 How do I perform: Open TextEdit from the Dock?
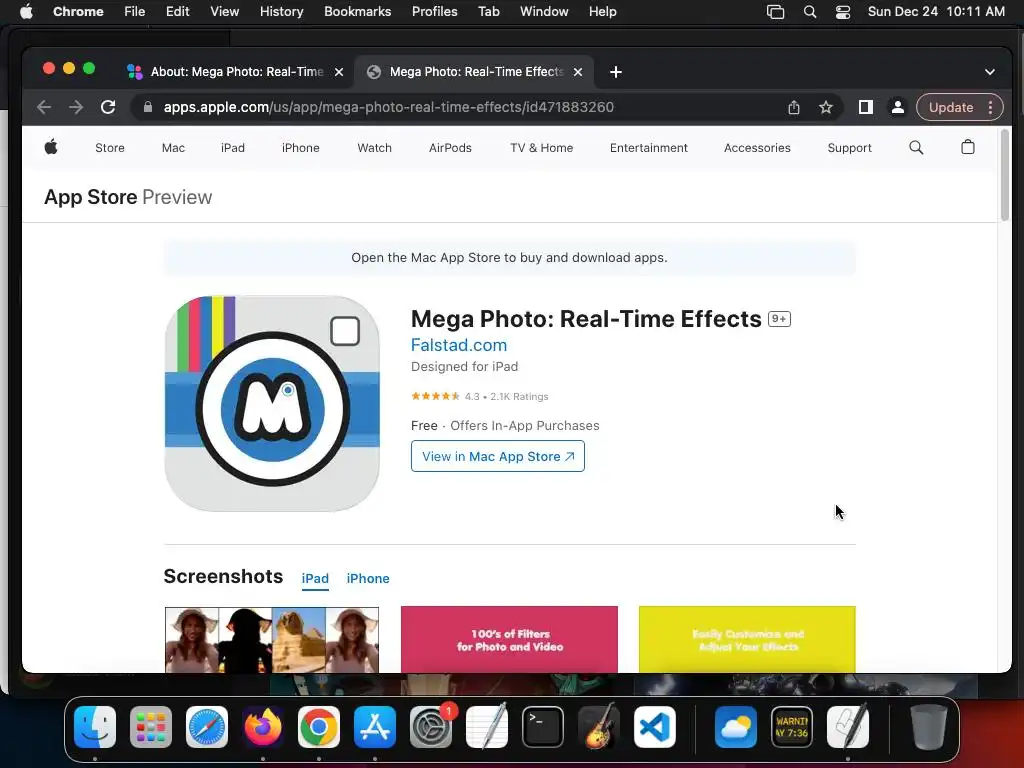(x=487, y=727)
